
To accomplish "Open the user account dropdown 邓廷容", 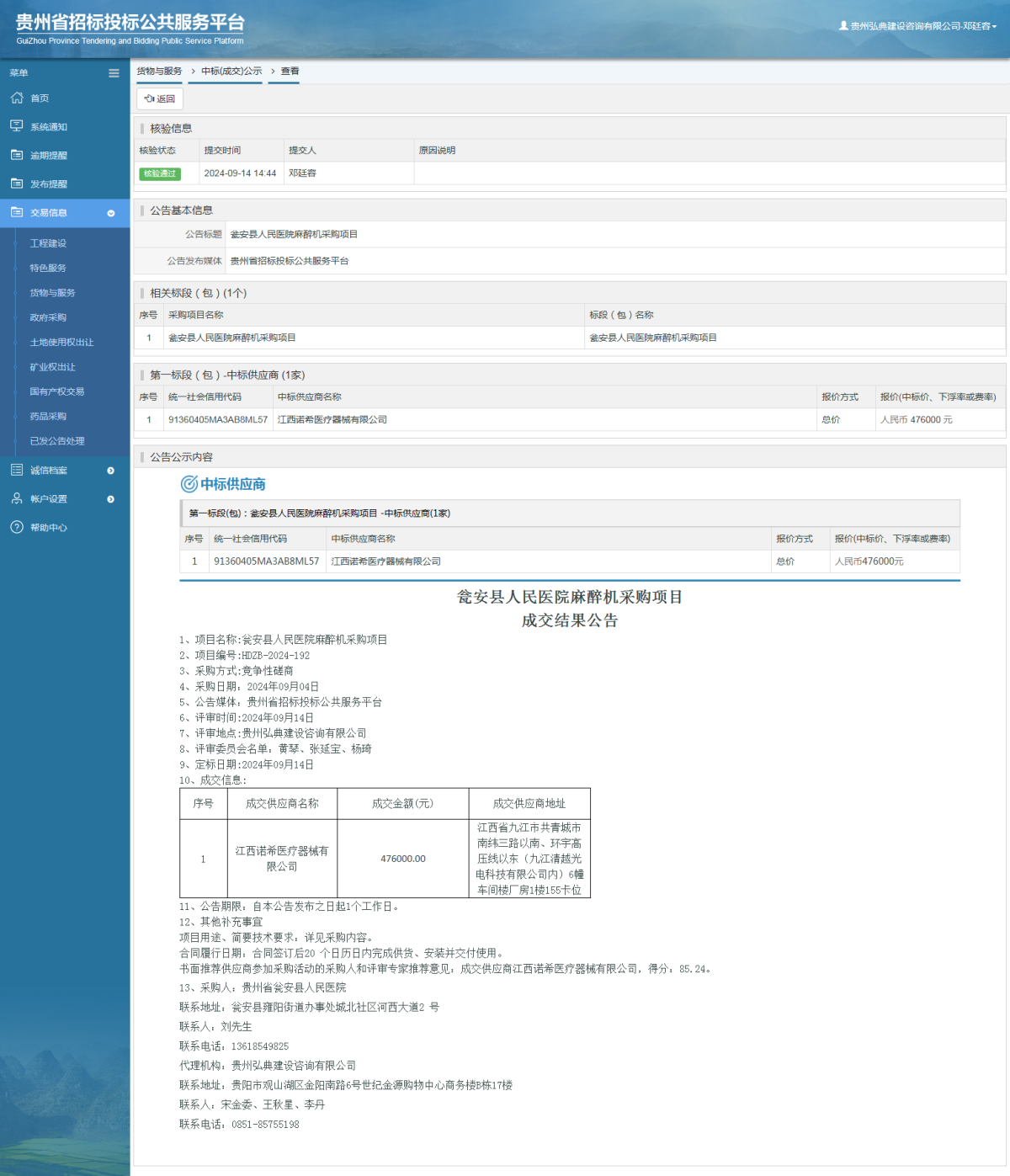I will [x=918, y=26].
